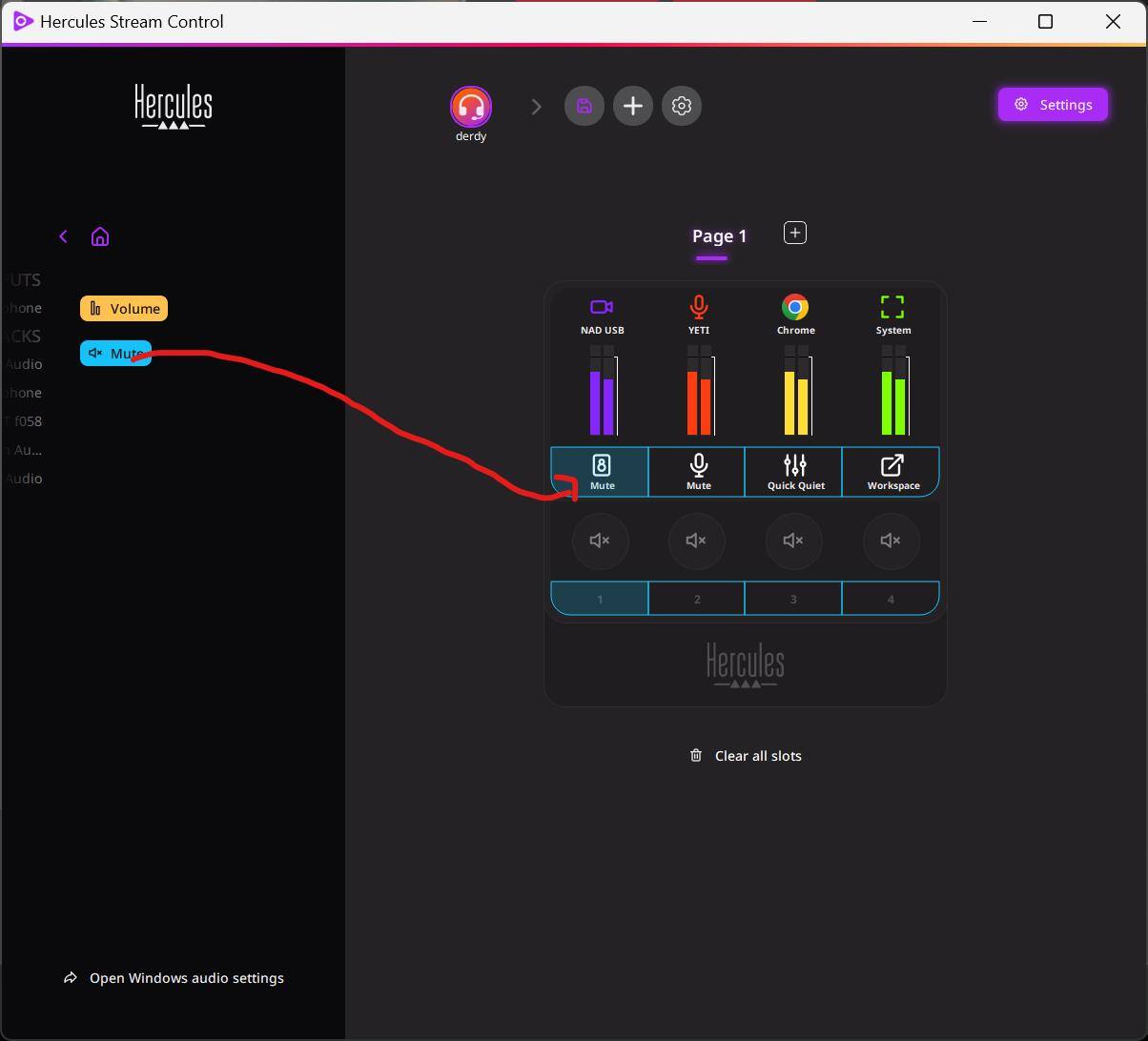Switch to the Page 1 tab
Image resolution: width=1148 pixels, height=1041 pixels.
[719, 236]
